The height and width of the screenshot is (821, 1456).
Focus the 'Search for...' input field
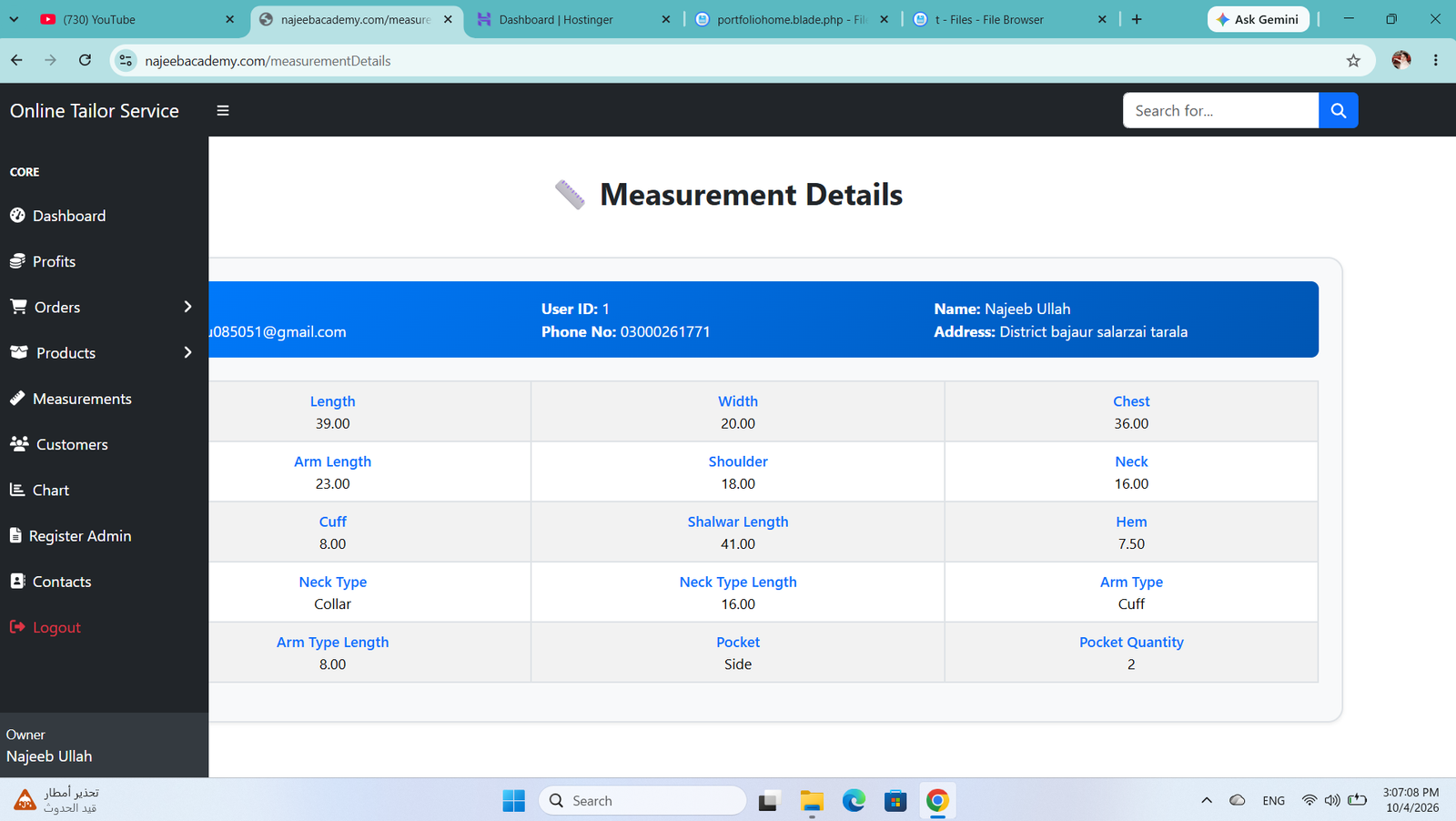[1220, 110]
